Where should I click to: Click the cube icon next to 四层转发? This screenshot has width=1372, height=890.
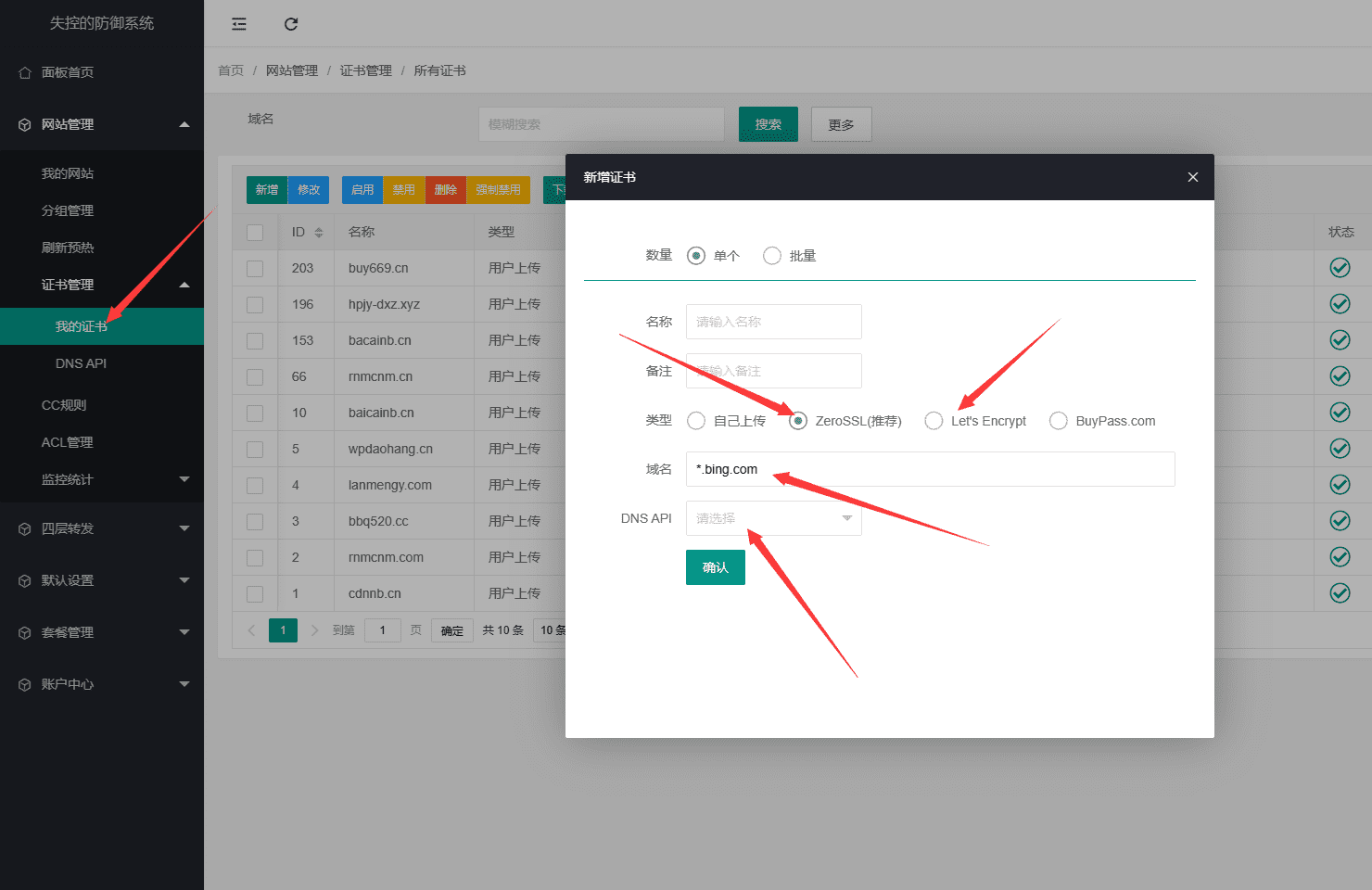[x=25, y=528]
